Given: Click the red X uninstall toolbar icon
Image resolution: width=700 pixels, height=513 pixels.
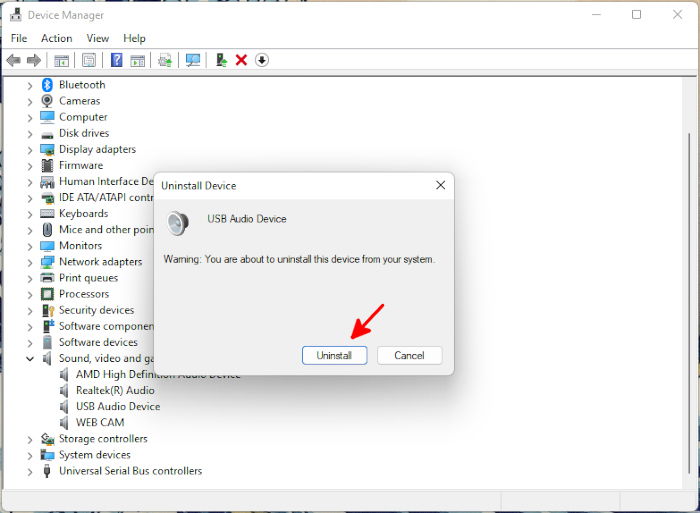Looking at the screenshot, I should tap(241, 60).
